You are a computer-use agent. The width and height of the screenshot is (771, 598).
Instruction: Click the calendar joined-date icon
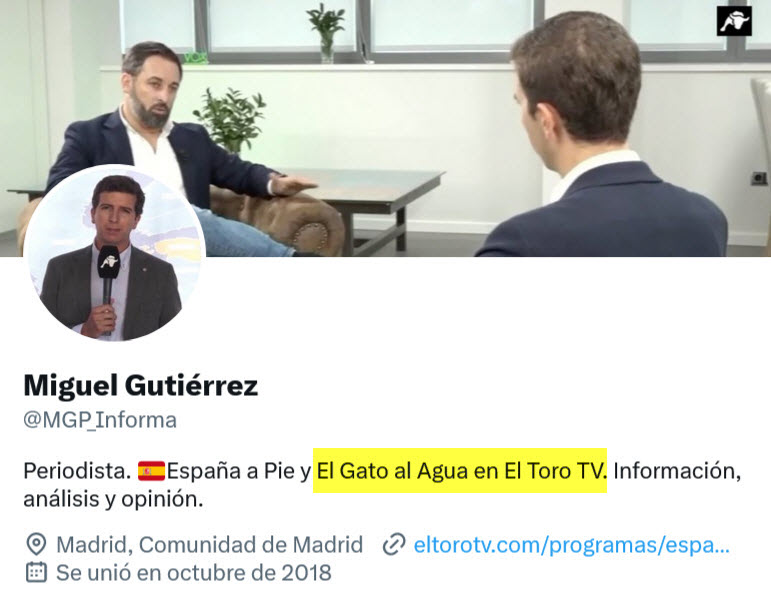pos(36,572)
